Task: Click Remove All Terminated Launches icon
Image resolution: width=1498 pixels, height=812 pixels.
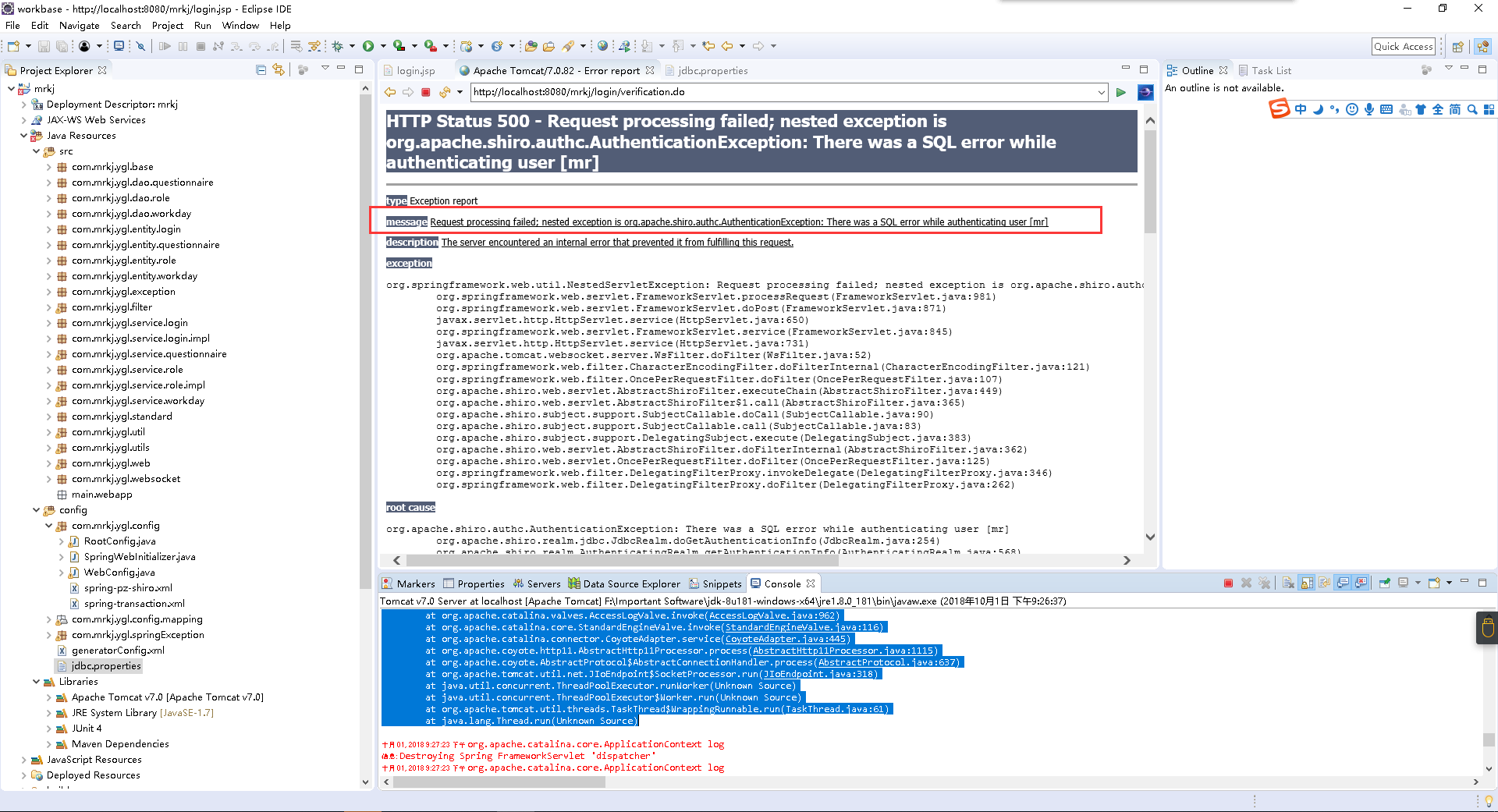Action: click(x=1265, y=583)
